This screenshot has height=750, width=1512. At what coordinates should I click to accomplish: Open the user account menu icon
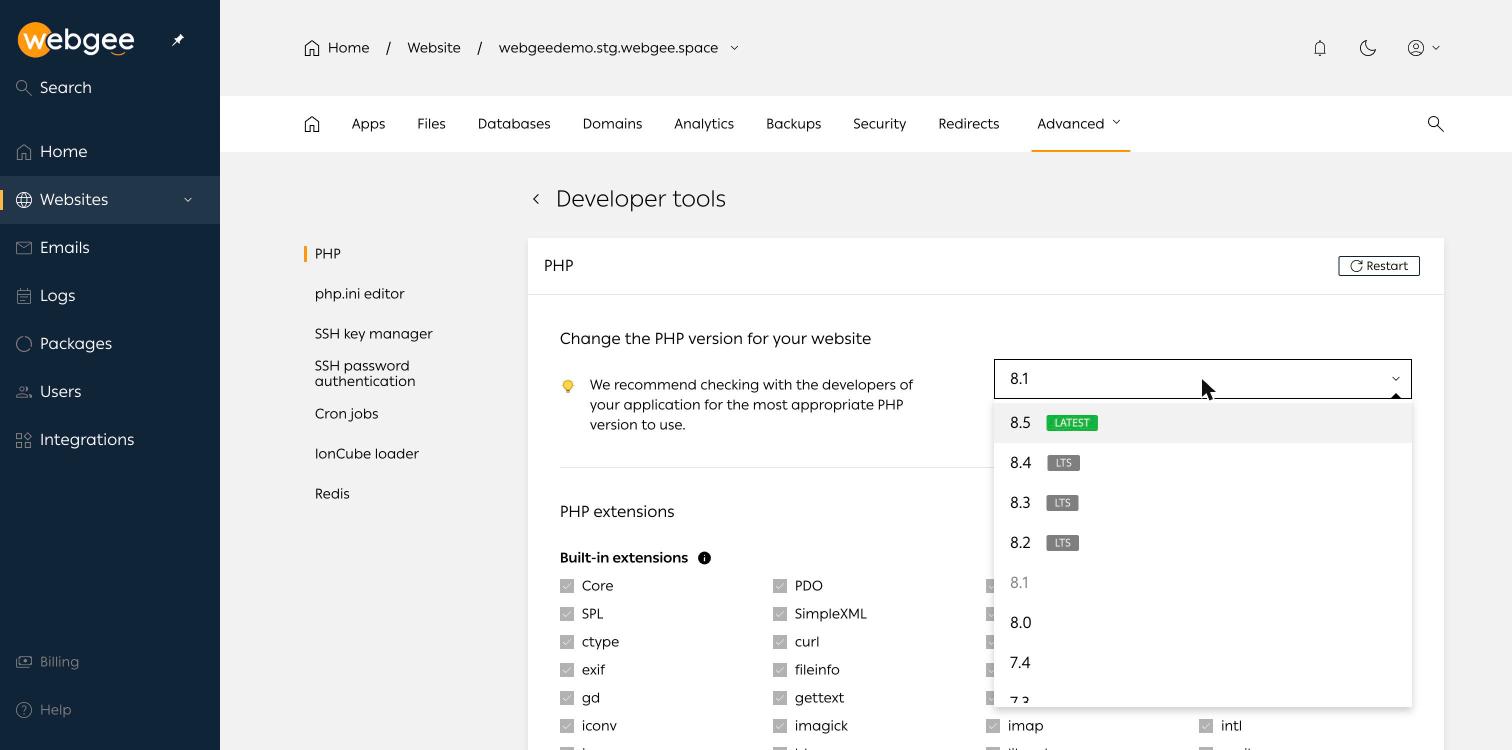click(1424, 48)
